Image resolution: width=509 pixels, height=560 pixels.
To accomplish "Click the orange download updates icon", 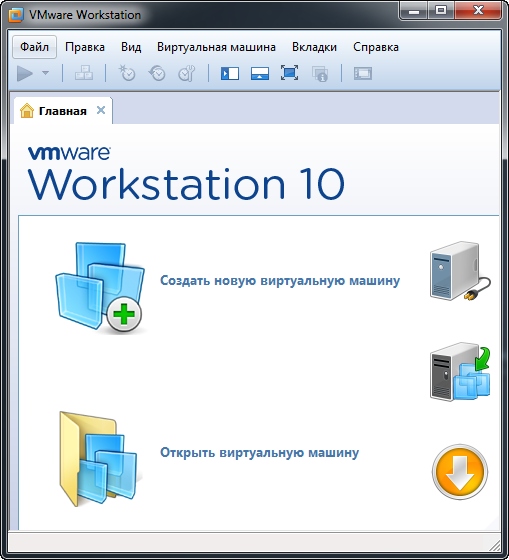I will point(460,472).
